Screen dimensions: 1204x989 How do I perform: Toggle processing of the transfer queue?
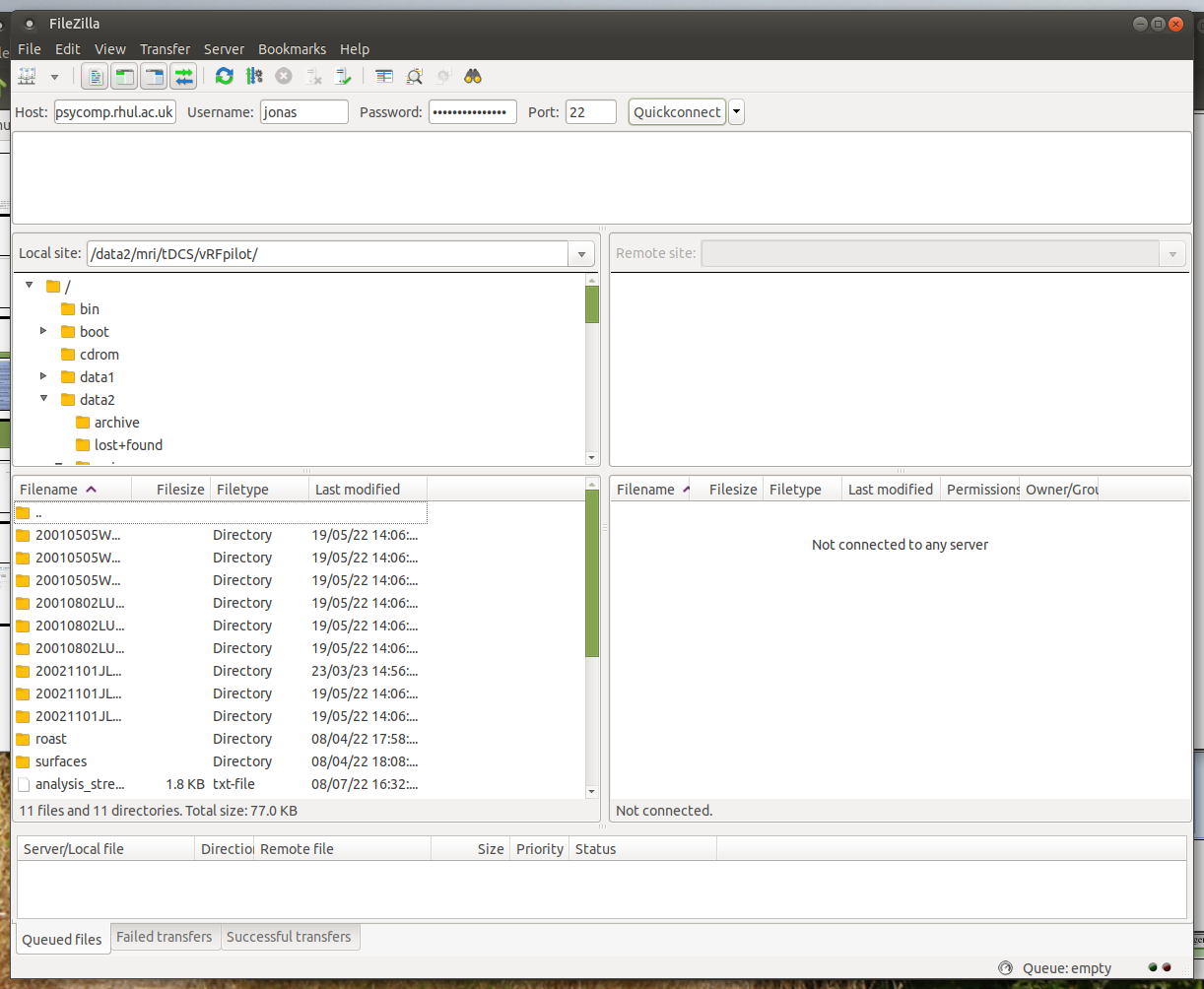pos(254,76)
